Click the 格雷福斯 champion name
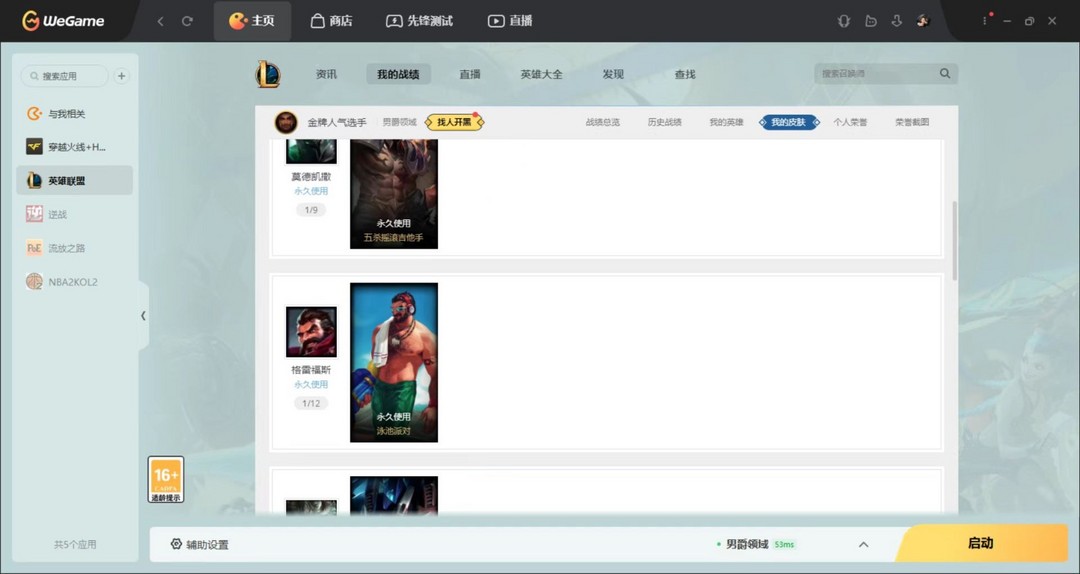 click(311, 370)
